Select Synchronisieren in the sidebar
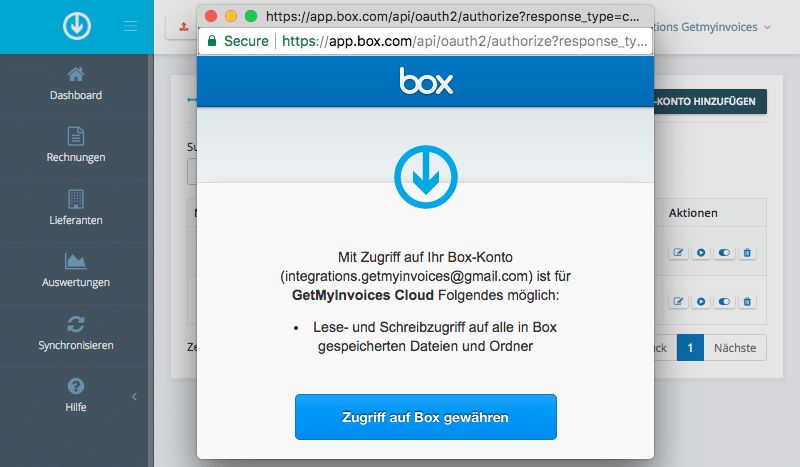800x467 pixels. [x=76, y=334]
